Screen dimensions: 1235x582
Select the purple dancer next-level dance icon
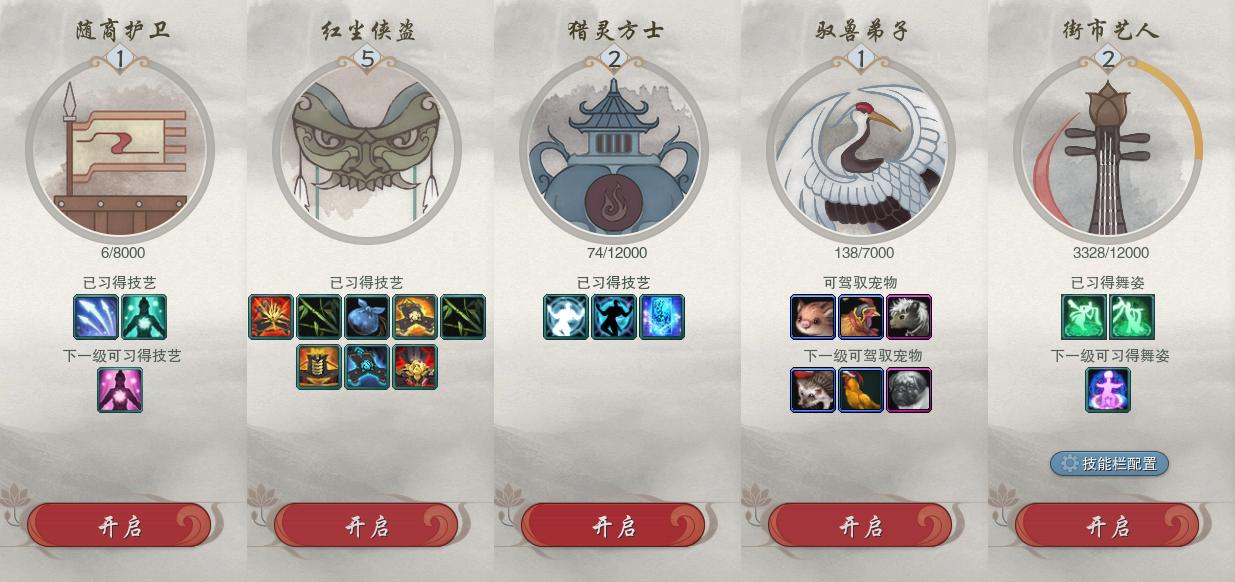tap(1108, 390)
